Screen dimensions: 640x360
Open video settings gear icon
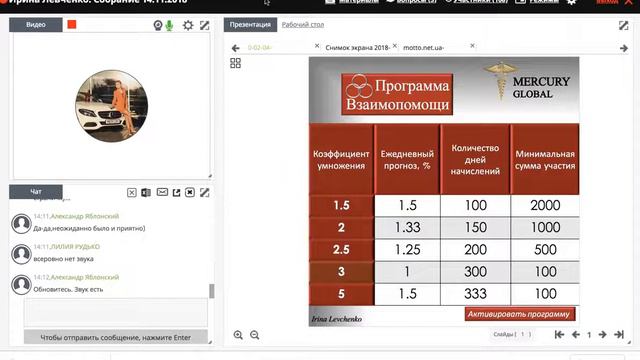point(188,25)
